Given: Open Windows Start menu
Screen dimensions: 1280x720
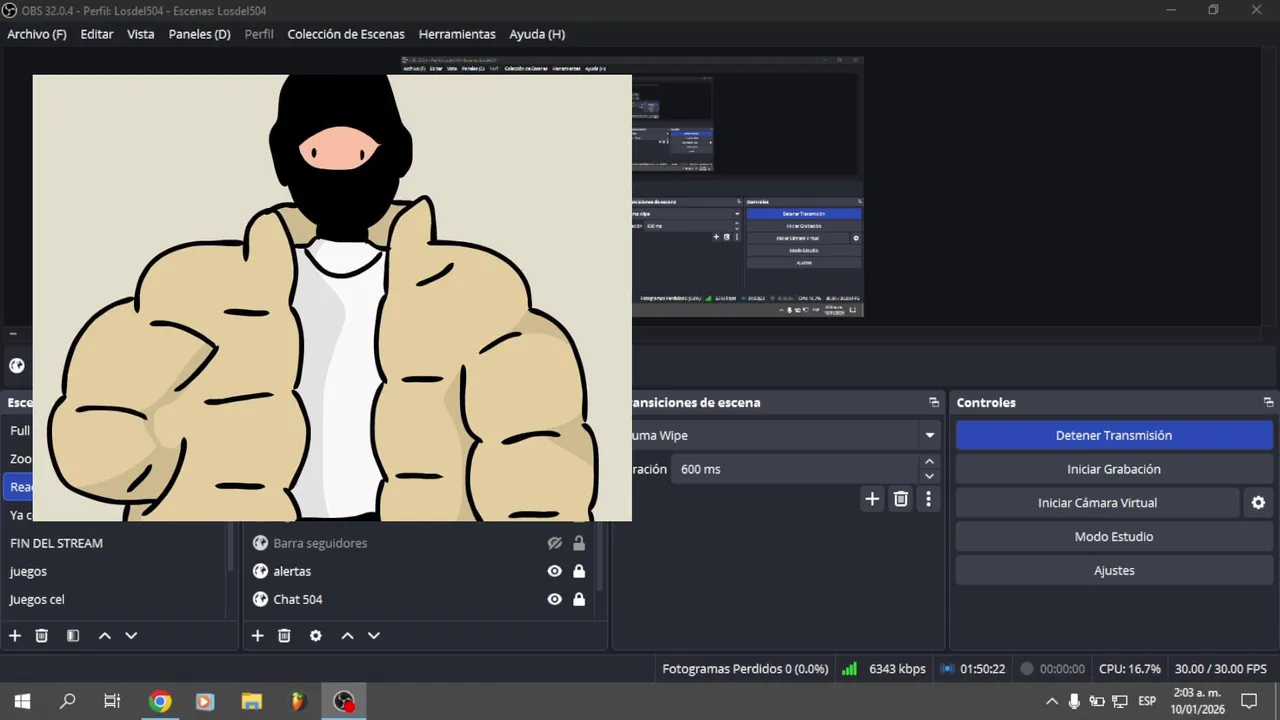Looking at the screenshot, I should point(22,701).
